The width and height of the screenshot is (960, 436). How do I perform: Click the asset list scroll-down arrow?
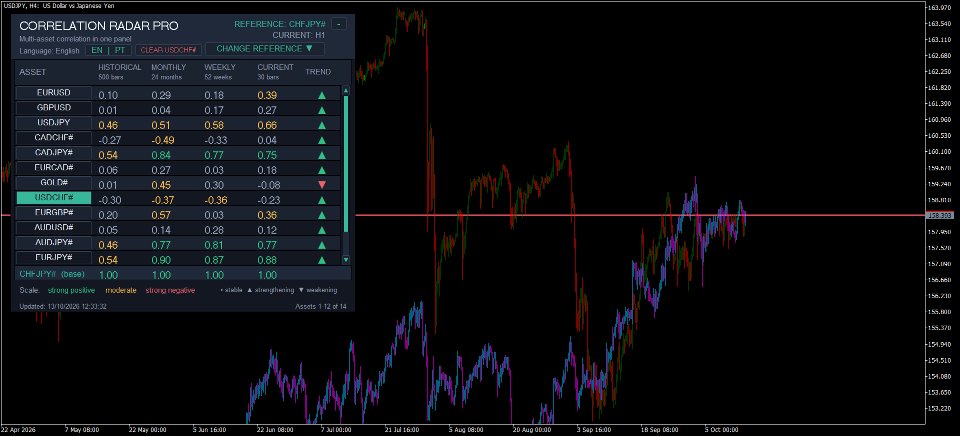click(346, 260)
